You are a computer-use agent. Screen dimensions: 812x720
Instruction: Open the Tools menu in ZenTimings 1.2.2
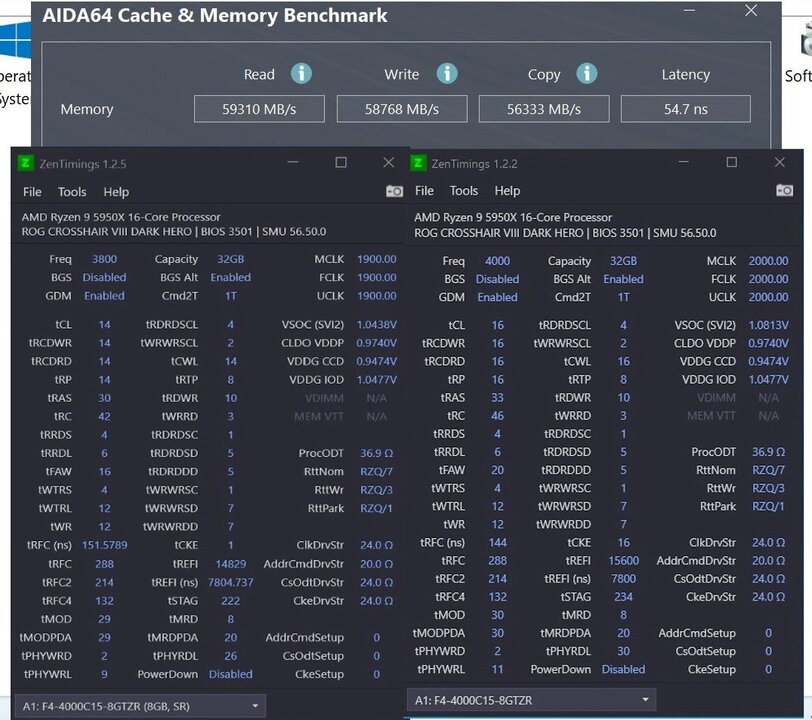[x=464, y=191]
